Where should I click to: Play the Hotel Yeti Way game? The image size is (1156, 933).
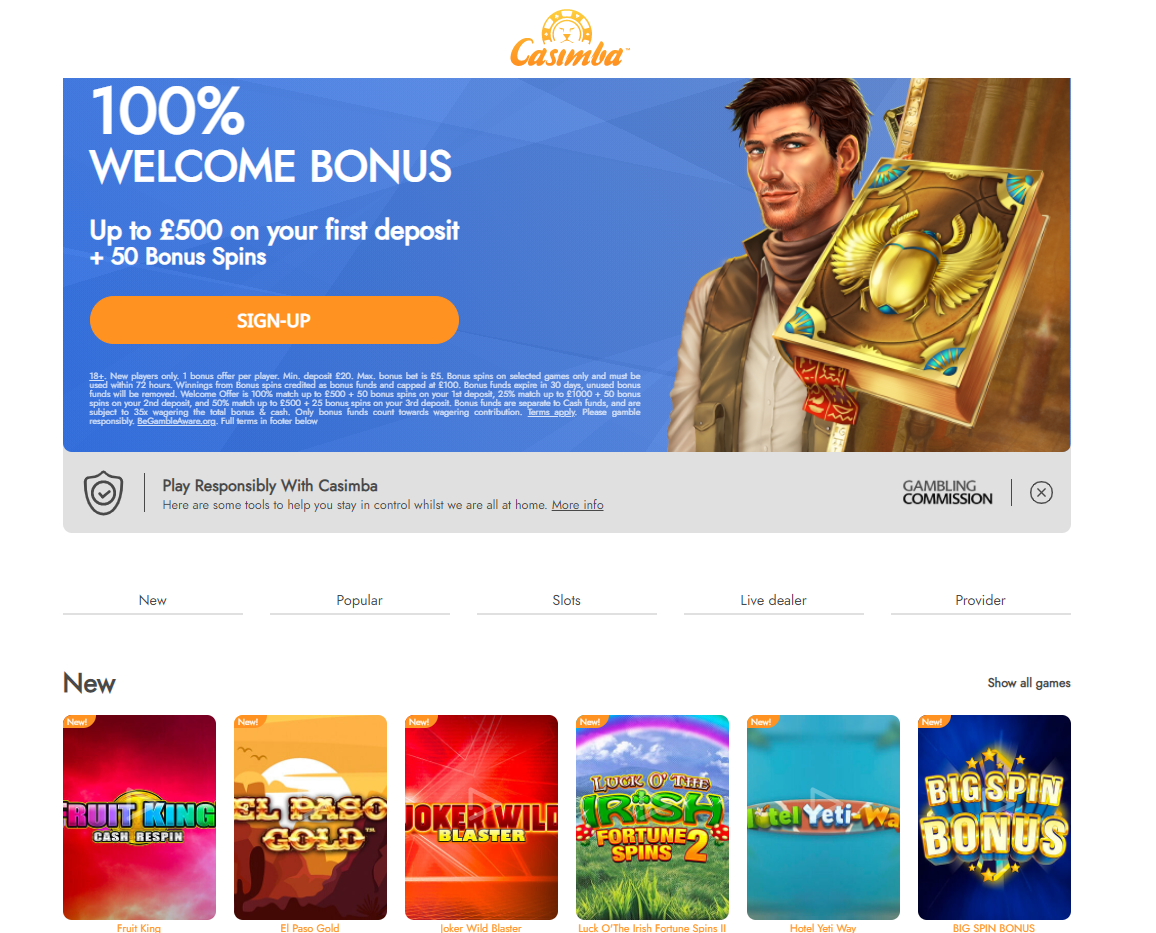pos(824,817)
